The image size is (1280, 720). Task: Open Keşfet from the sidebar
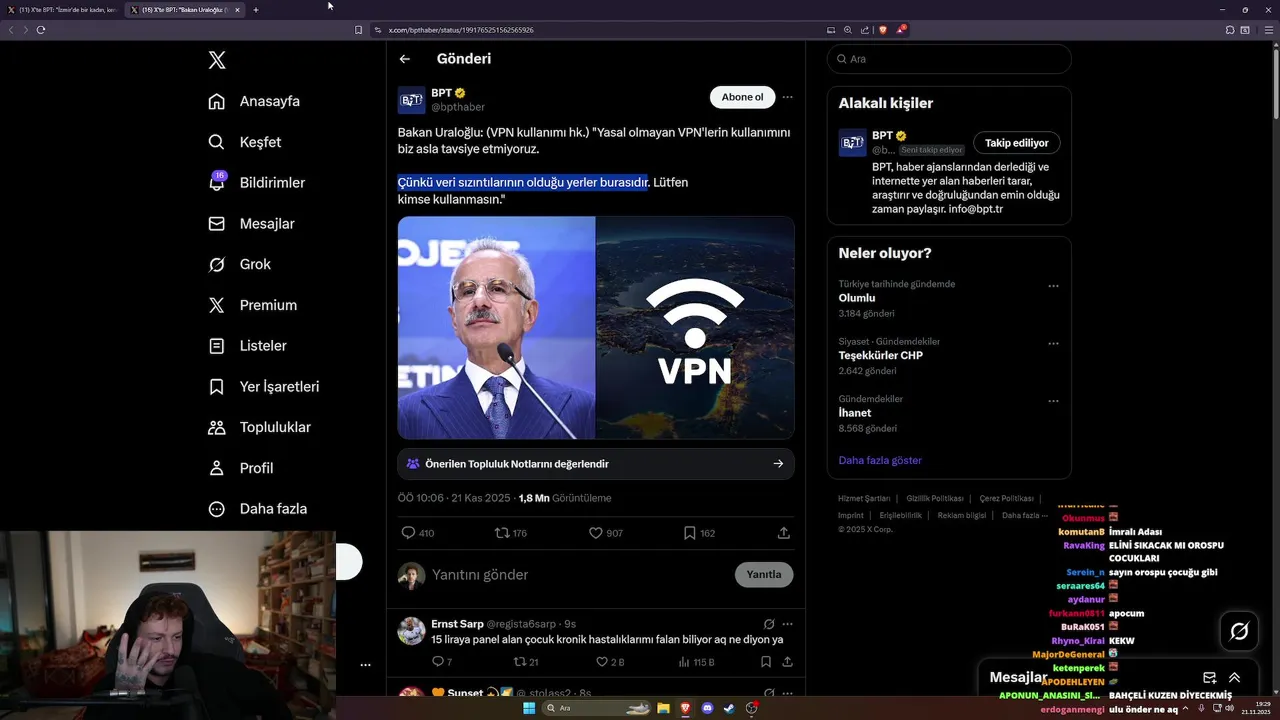[244, 142]
